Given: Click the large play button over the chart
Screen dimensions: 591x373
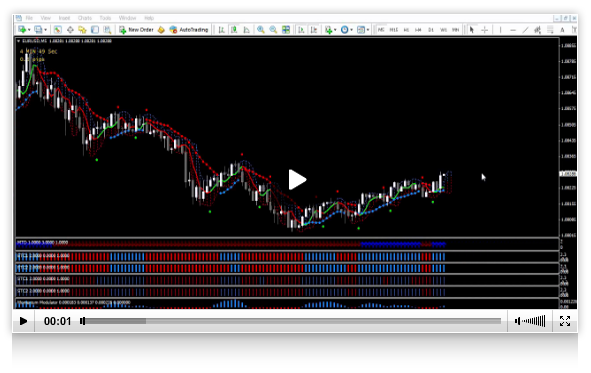Looking at the screenshot, I should (x=297, y=180).
